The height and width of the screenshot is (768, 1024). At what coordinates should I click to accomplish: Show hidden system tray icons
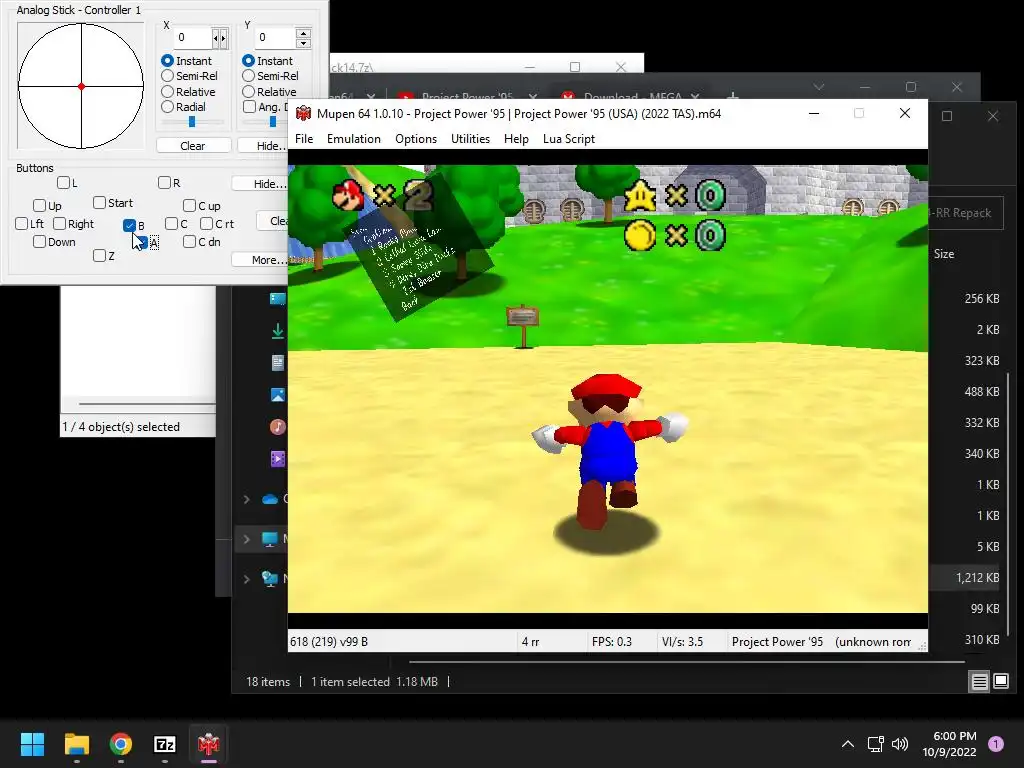tap(848, 744)
